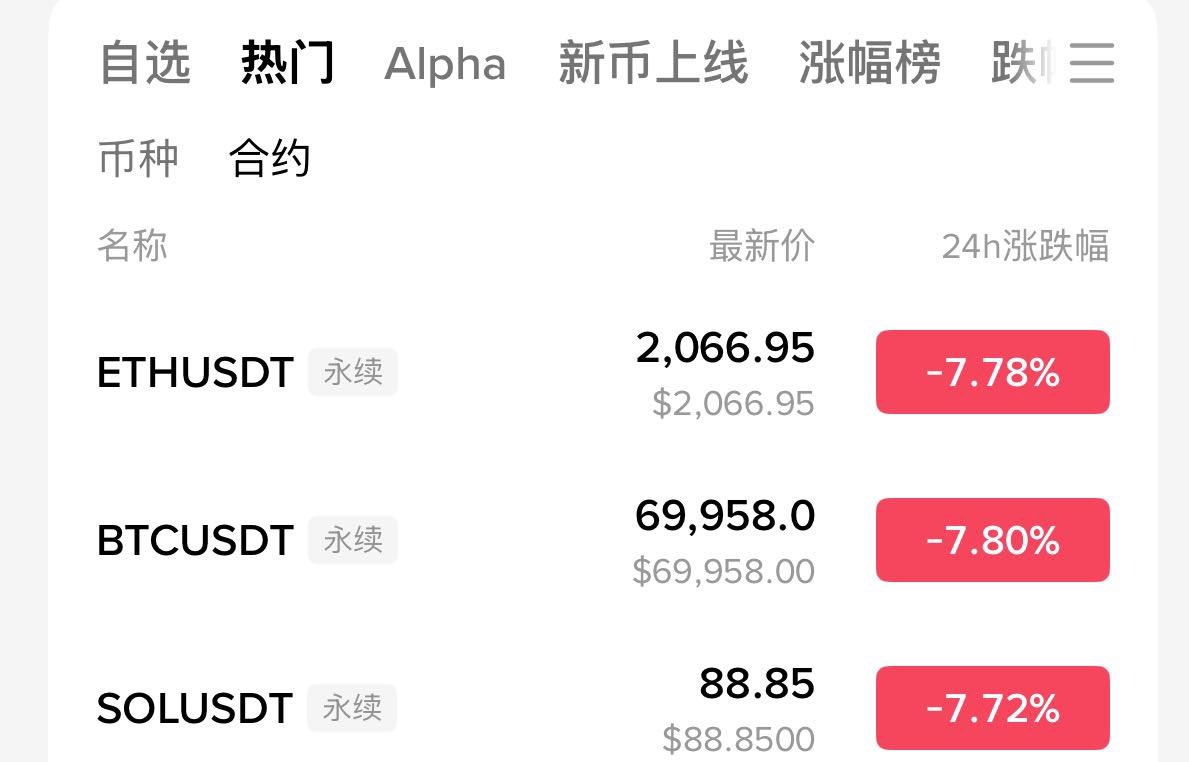Open the ETHUSDT perpetual contract row
The height and width of the screenshot is (762, 1189).
click(x=195, y=373)
